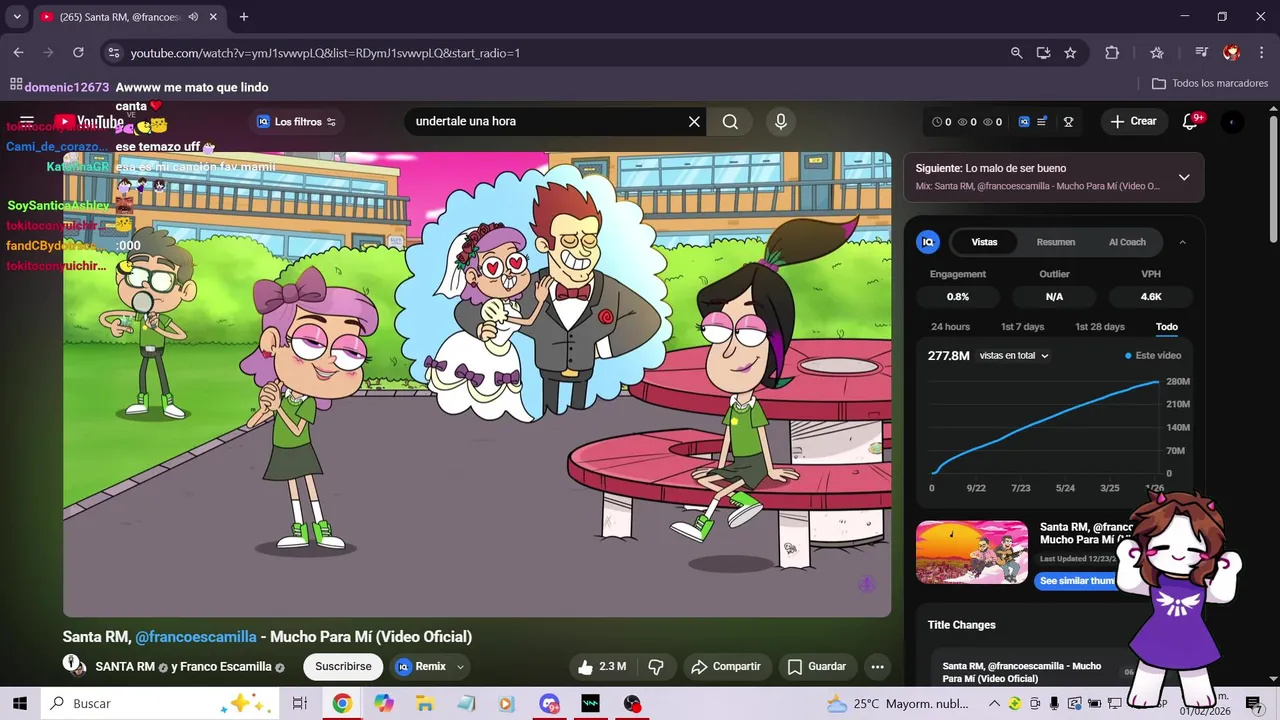1280x720 pixels.
Task: Bookmark this page with the star icon
Action: tap(1070, 53)
